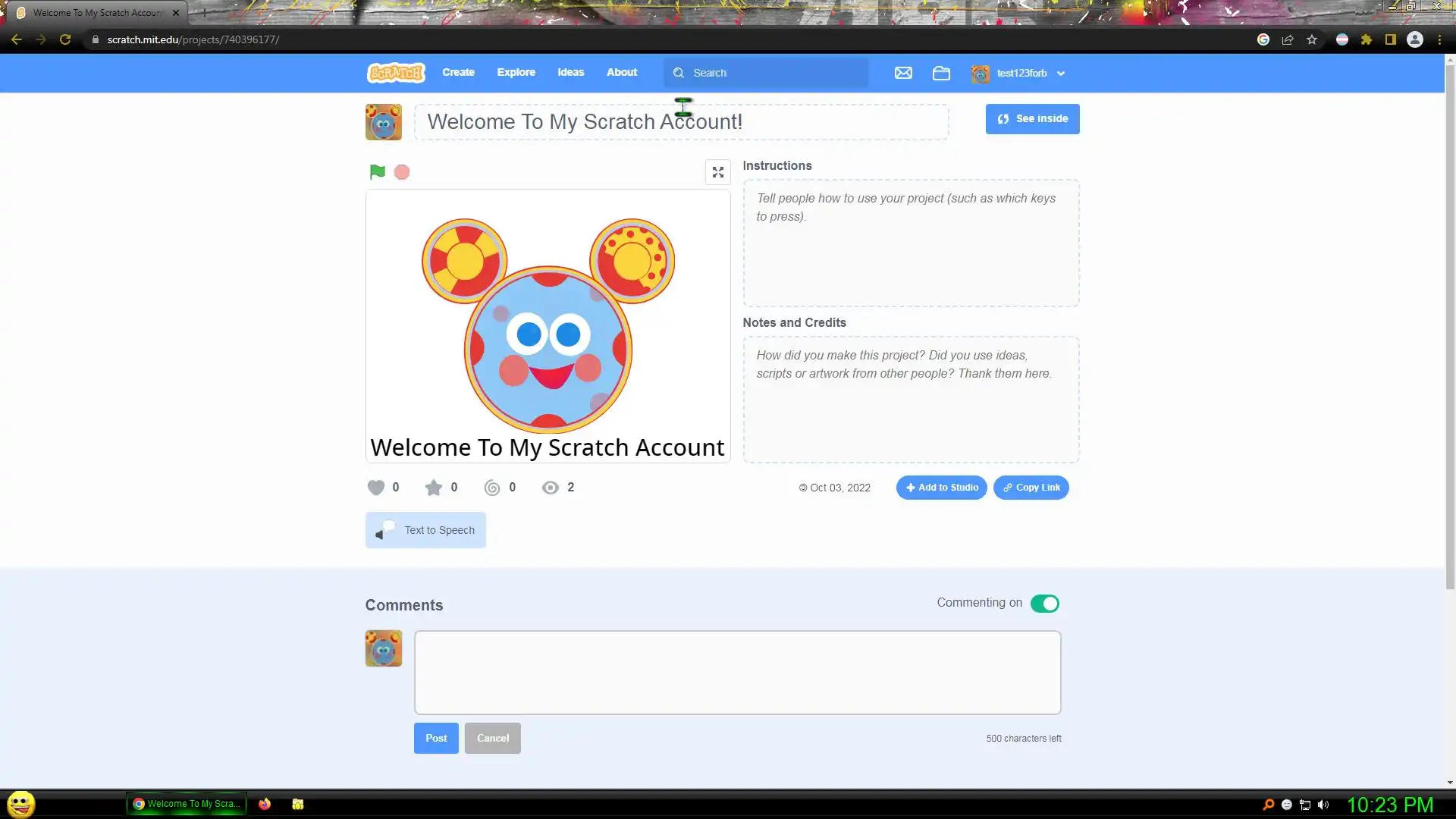Go to the Explore page

tap(516, 73)
